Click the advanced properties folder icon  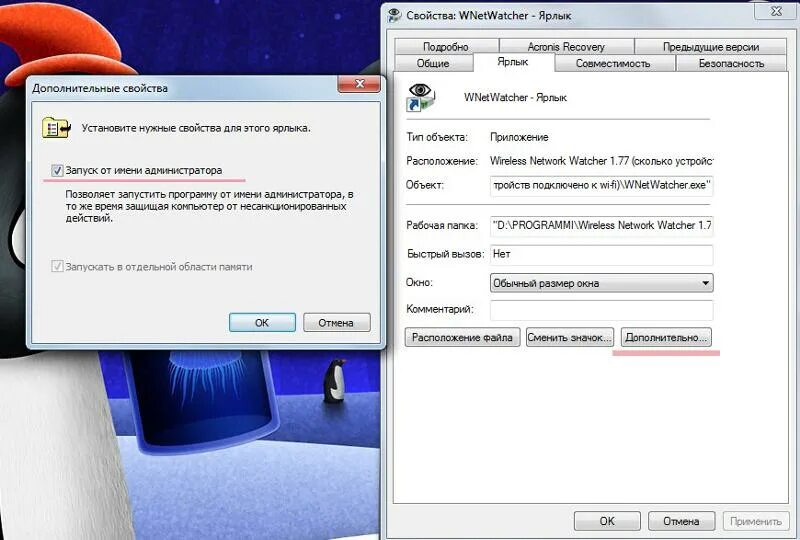click(56, 128)
